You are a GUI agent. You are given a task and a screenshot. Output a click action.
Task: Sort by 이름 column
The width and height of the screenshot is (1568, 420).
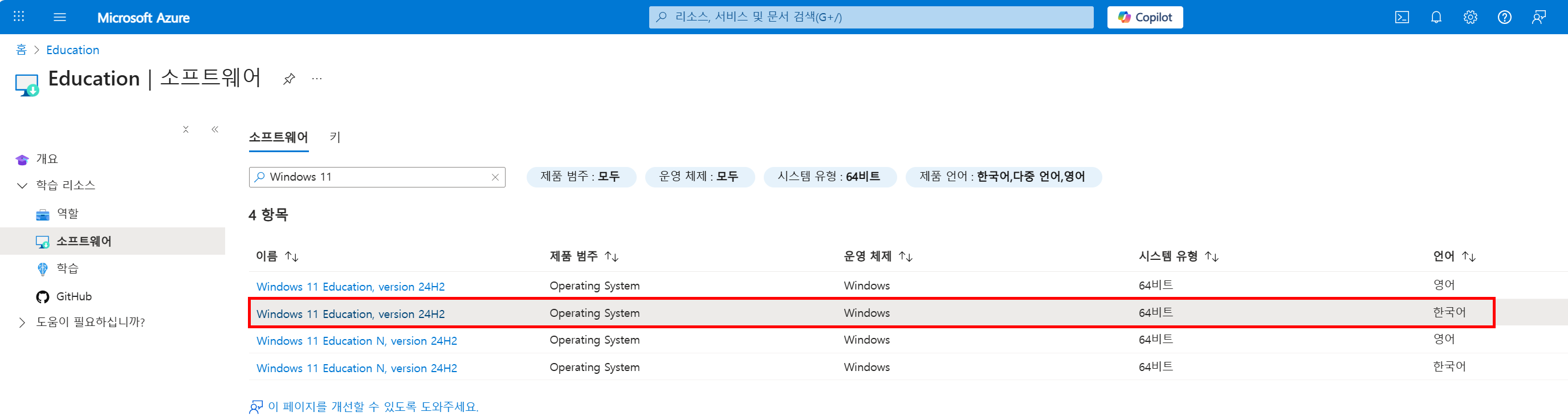click(x=277, y=256)
